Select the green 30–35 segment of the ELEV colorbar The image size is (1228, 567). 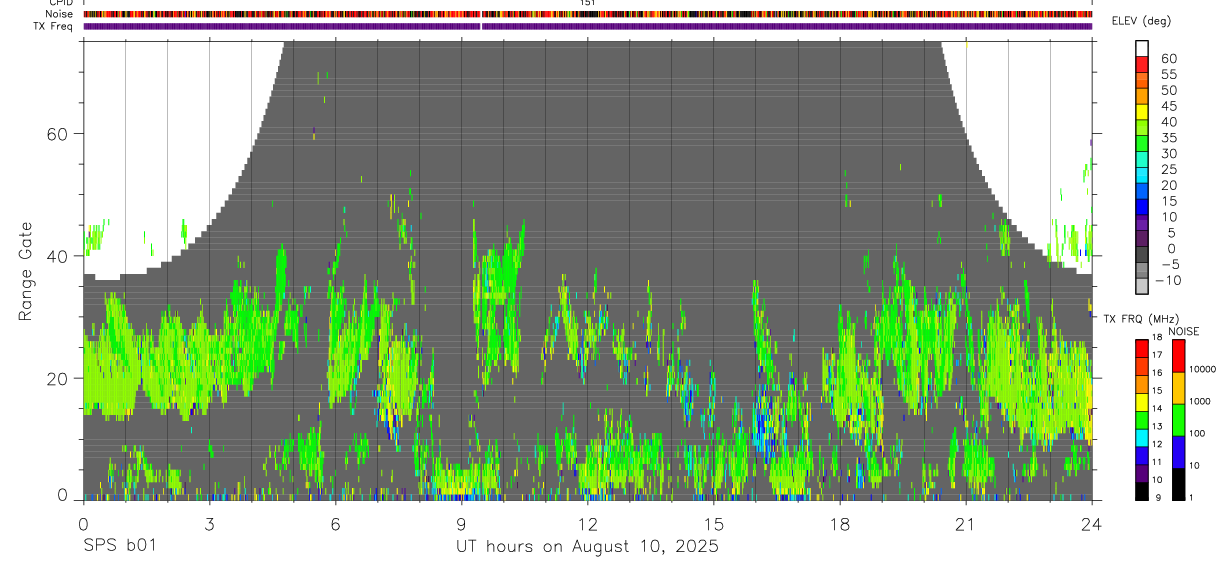1142,144
